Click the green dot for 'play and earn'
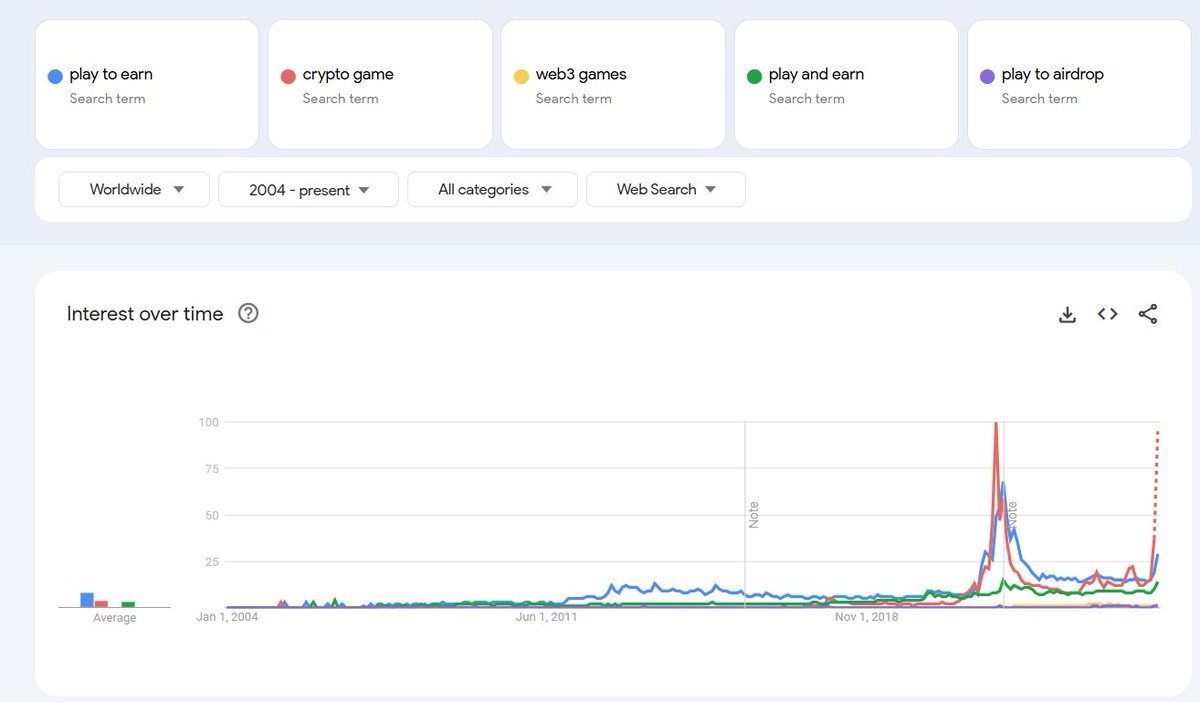The width and height of the screenshot is (1200, 702). (752, 74)
